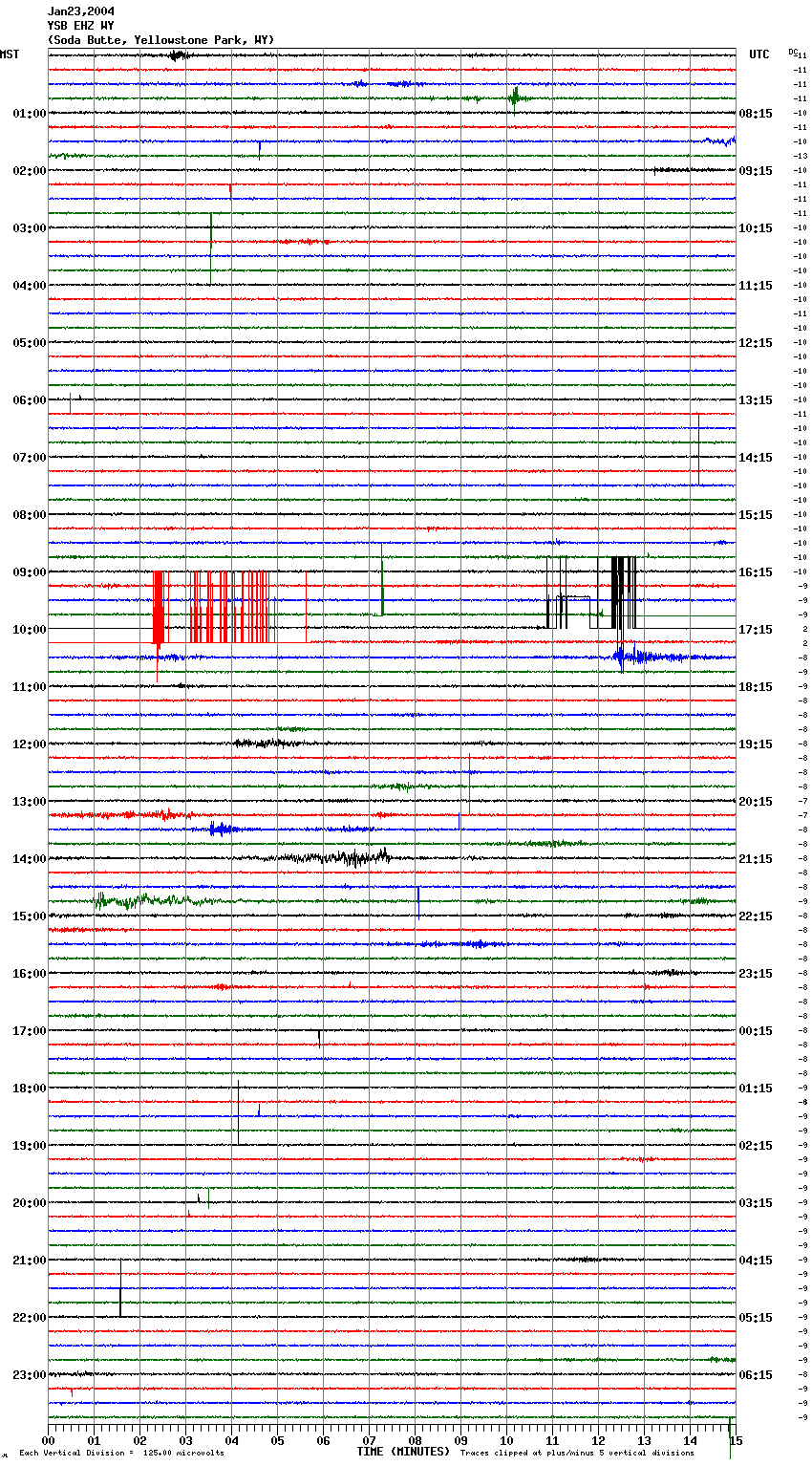Select the 05:00 MST row label
The height and width of the screenshot is (1466, 812).
pos(29,343)
